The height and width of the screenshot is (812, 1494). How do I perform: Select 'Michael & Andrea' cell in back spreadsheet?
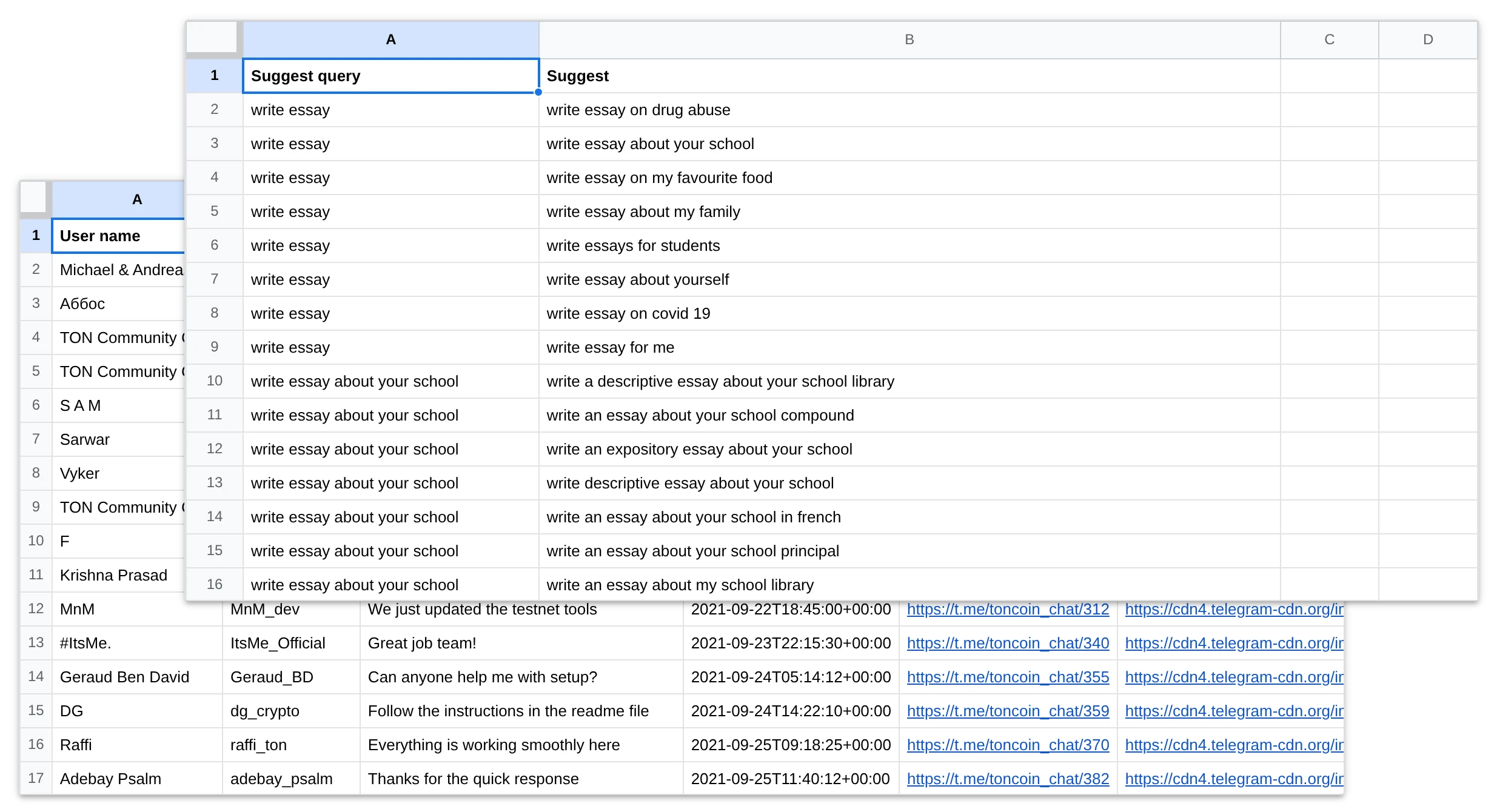click(118, 270)
